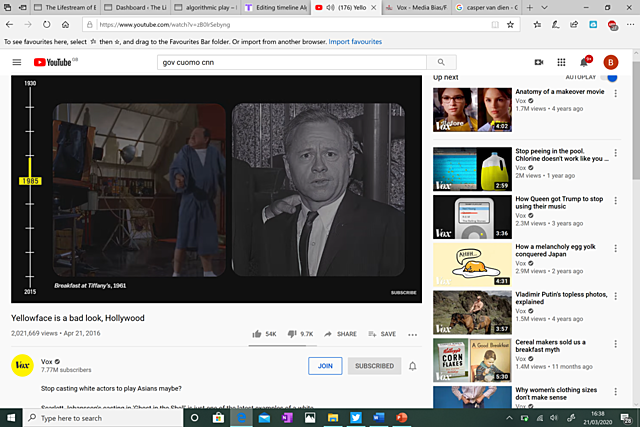Screen dimensions: 640x427
Task: Click the title How Queen got Trump to stop
Action: tap(559, 202)
